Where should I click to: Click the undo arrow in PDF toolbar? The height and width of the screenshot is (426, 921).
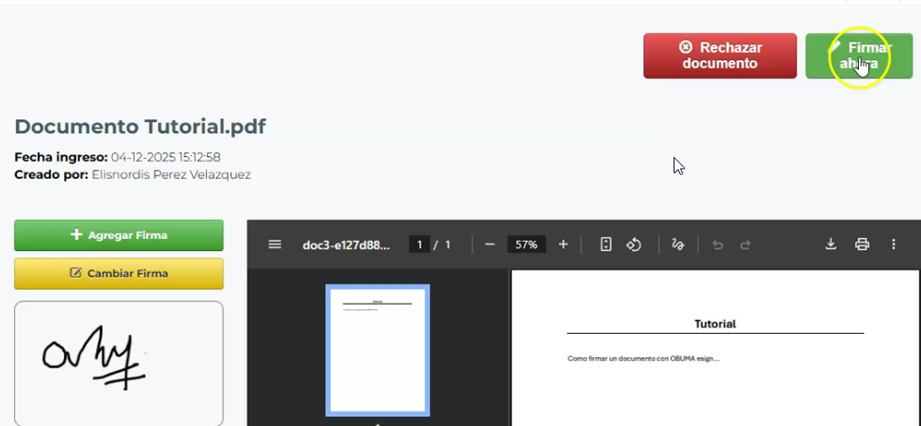click(717, 245)
